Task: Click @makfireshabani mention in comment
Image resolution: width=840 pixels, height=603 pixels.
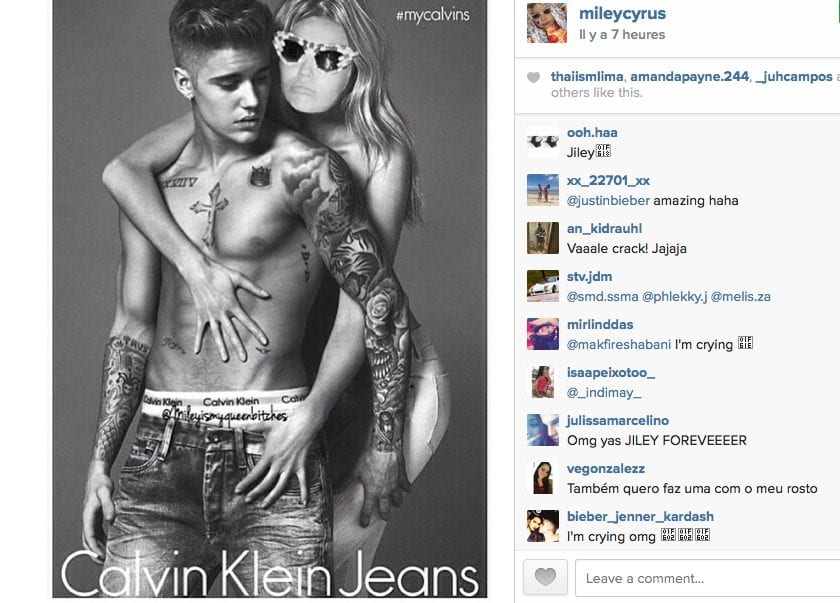Action: click(619, 345)
